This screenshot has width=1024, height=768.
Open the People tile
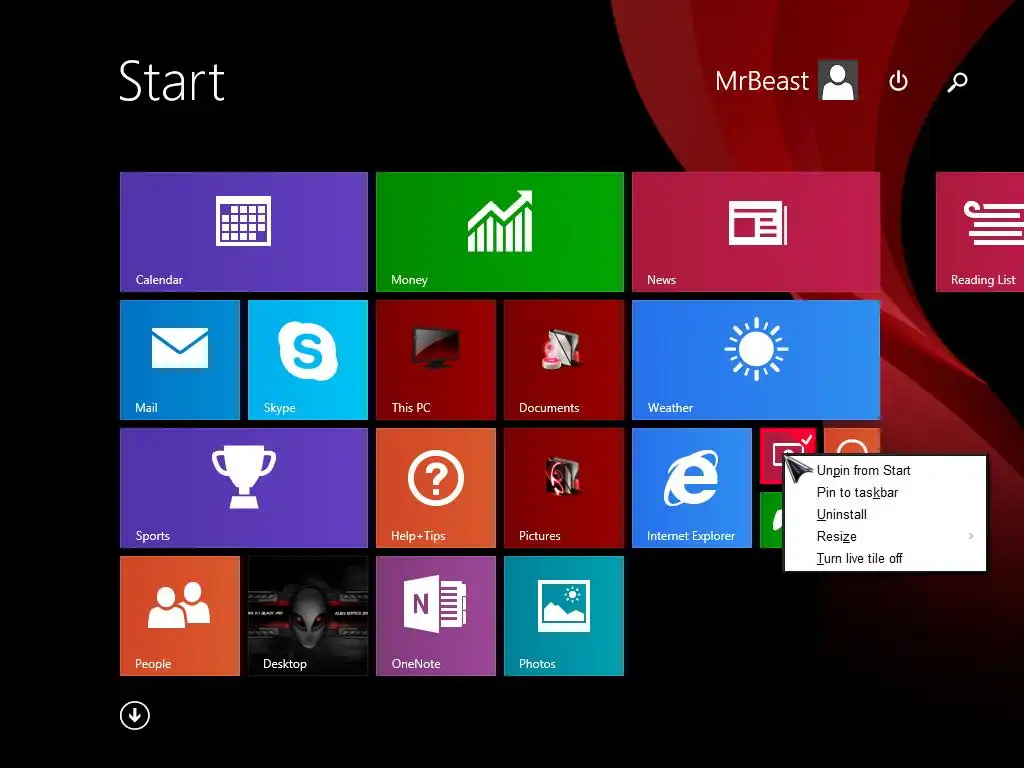(x=180, y=616)
